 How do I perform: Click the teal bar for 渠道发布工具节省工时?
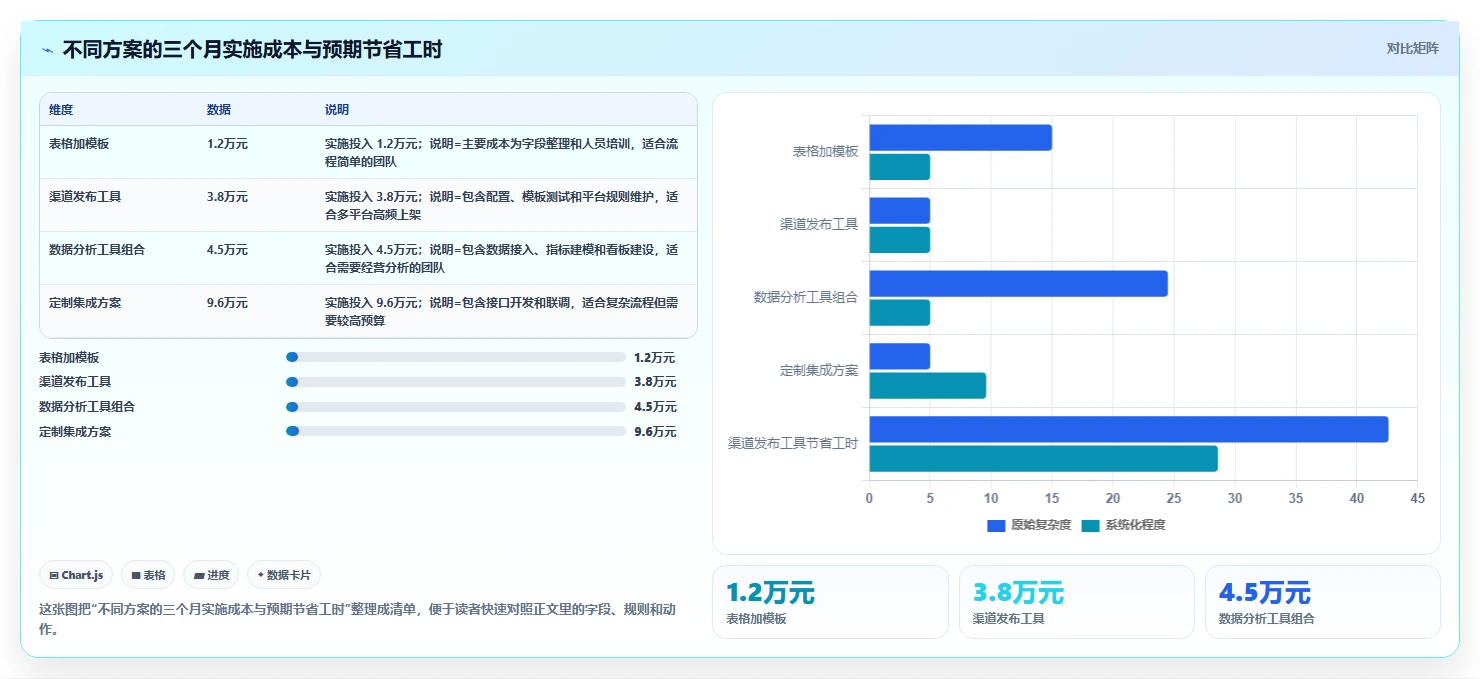[1043, 459]
